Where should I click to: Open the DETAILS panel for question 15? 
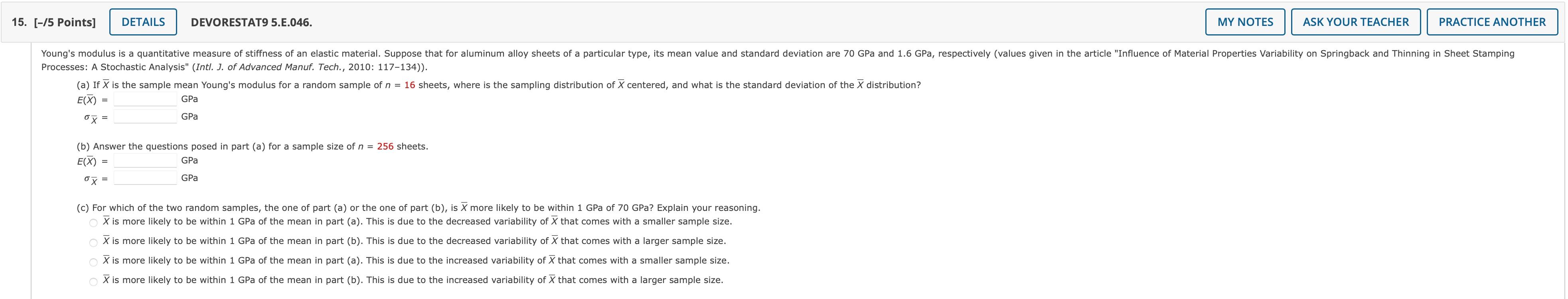point(143,21)
